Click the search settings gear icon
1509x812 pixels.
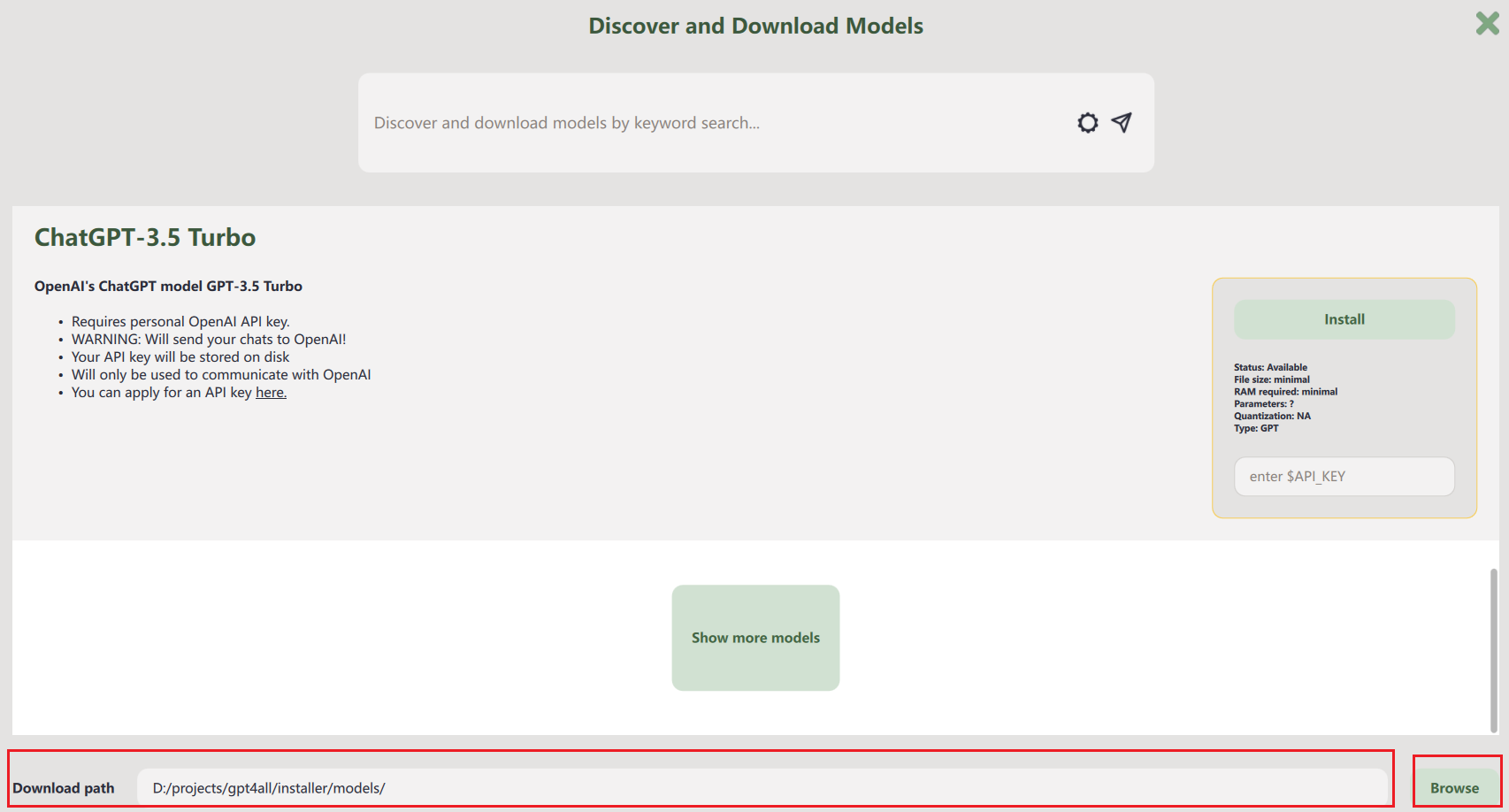tap(1088, 123)
